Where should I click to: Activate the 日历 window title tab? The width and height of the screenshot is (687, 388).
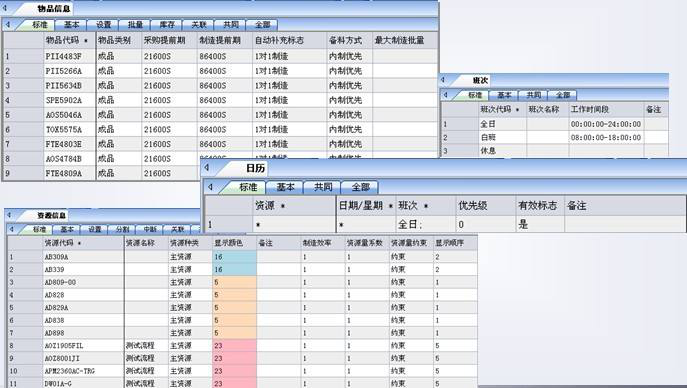[255, 168]
